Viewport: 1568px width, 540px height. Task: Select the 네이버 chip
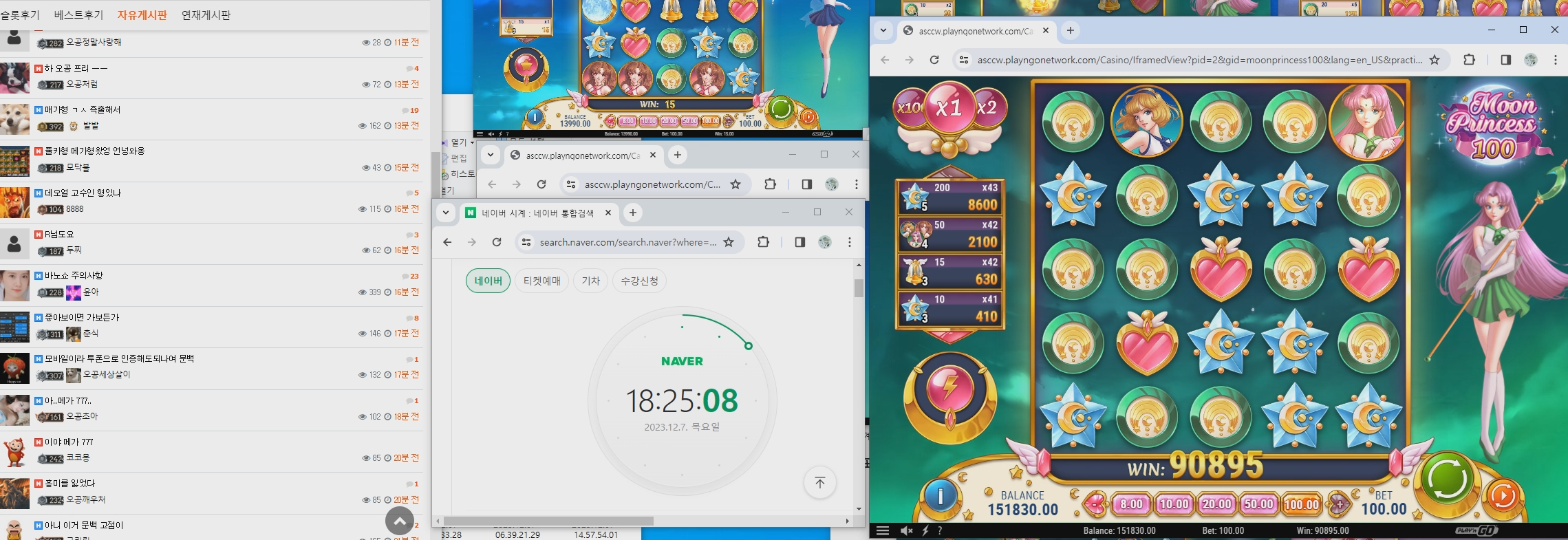[488, 281]
